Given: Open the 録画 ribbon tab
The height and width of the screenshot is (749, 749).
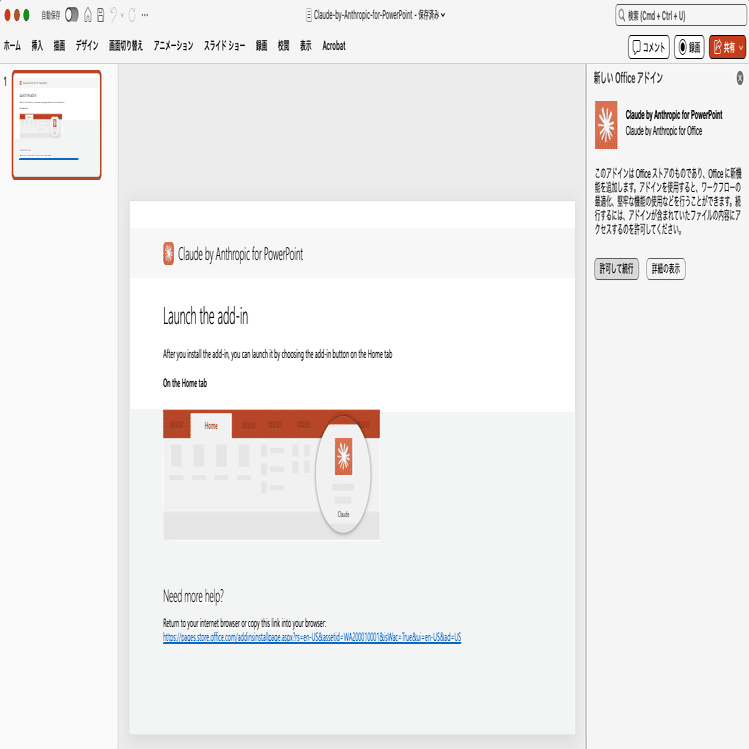Looking at the screenshot, I should pos(261,46).
